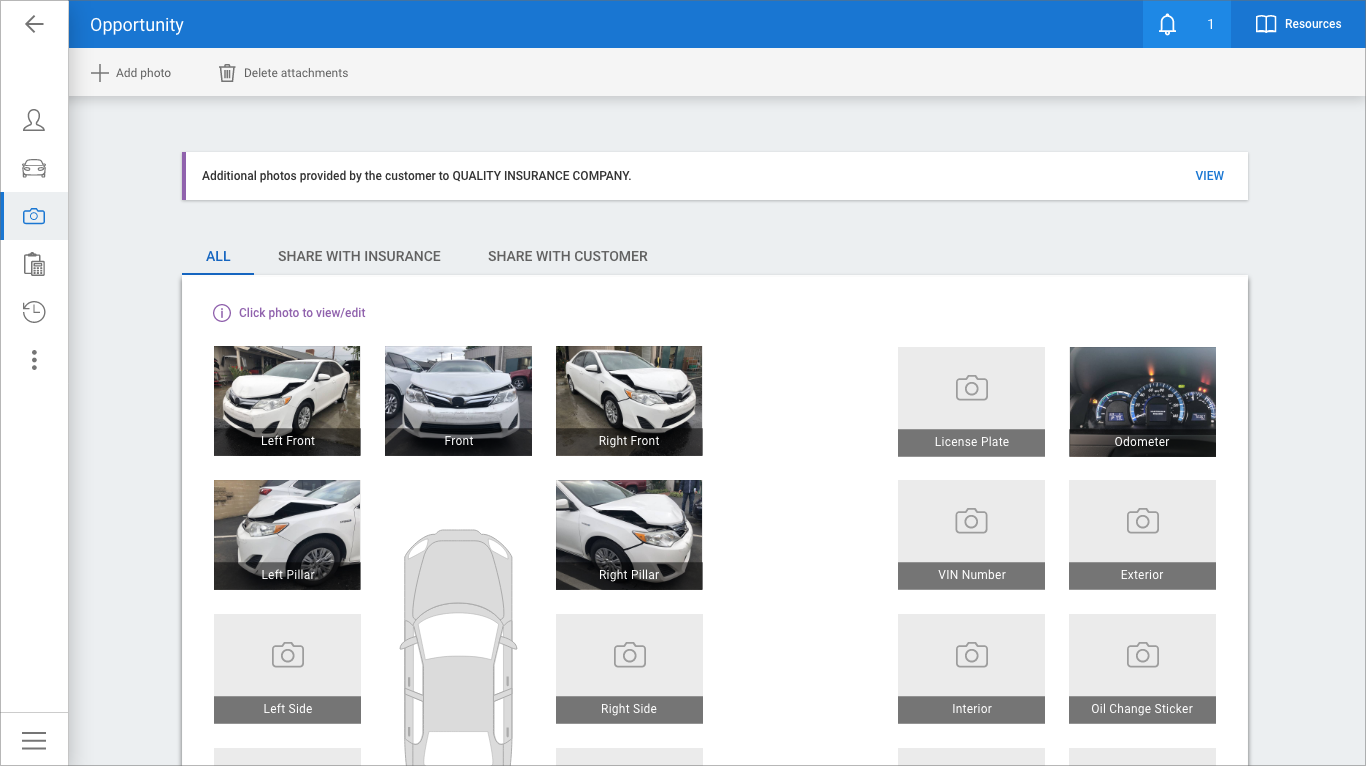Open the Left Front photo thumbnail
Screen dimensions: 1366x766
point(287,400)
